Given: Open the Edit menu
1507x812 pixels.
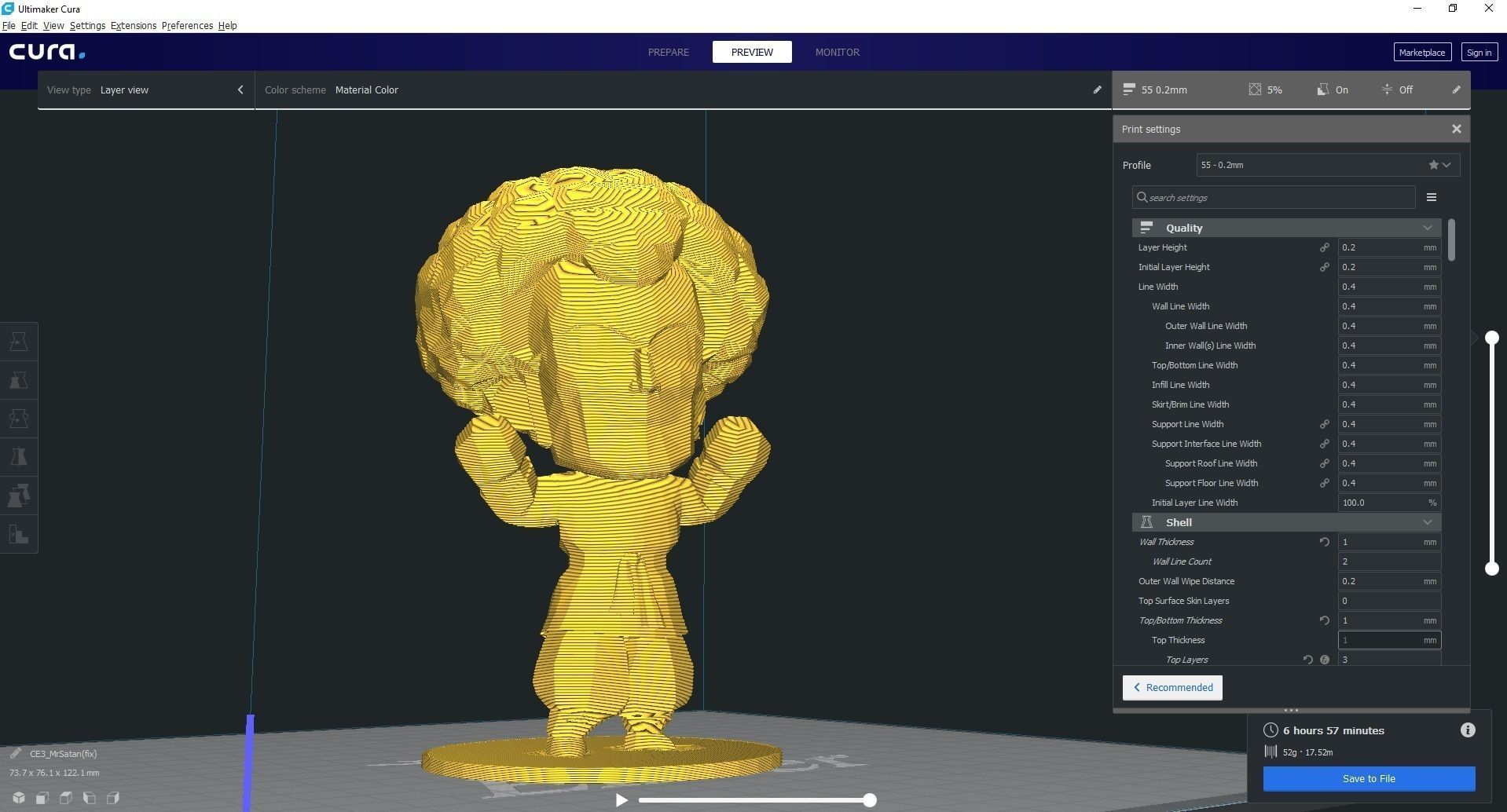Looking at the screenshot, I should (x=29, y=25).
